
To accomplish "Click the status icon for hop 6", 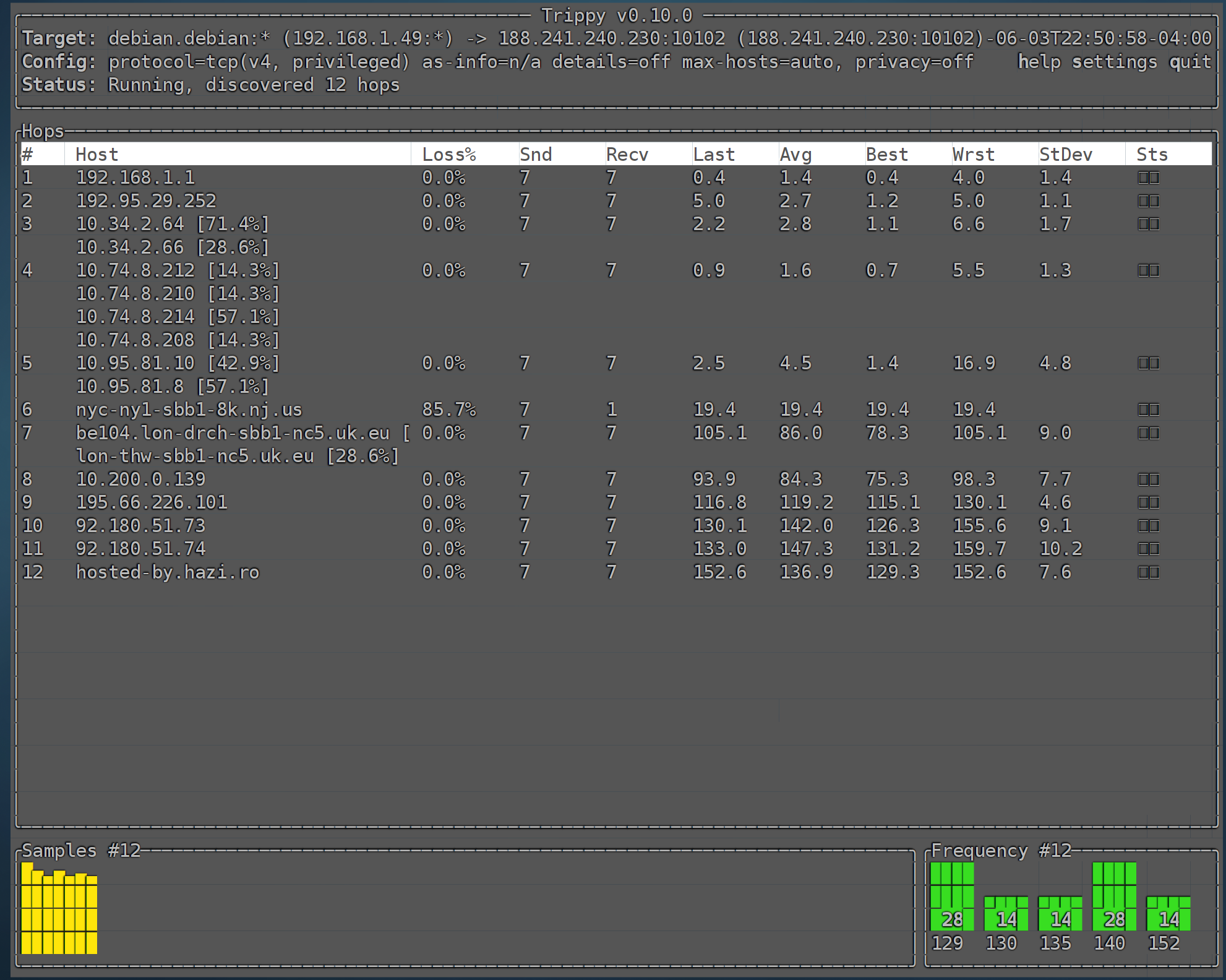I will click(x=1148, y=410).
